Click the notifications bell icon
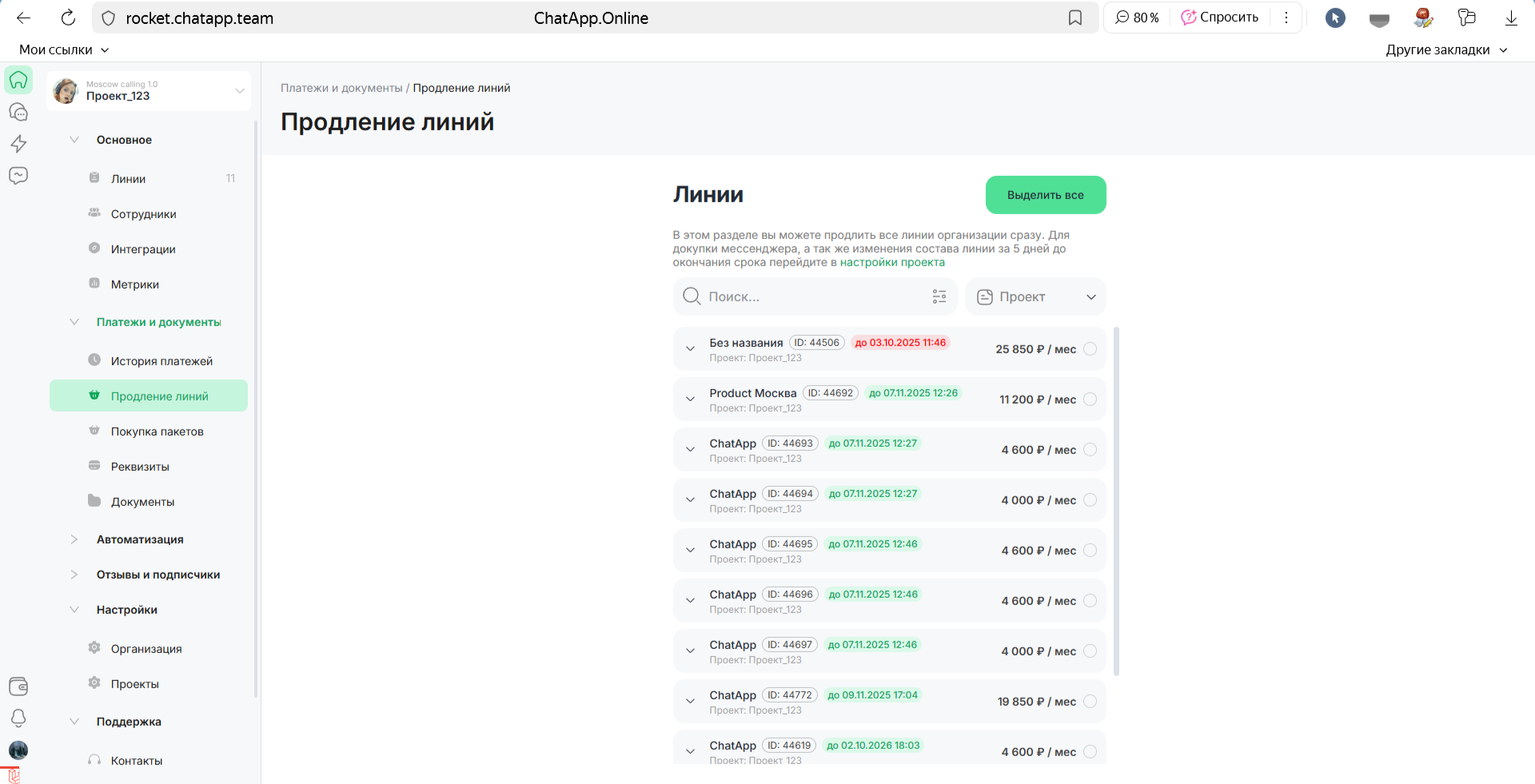The width and height of the screenshot is (1535, 784). click(18, 718)
